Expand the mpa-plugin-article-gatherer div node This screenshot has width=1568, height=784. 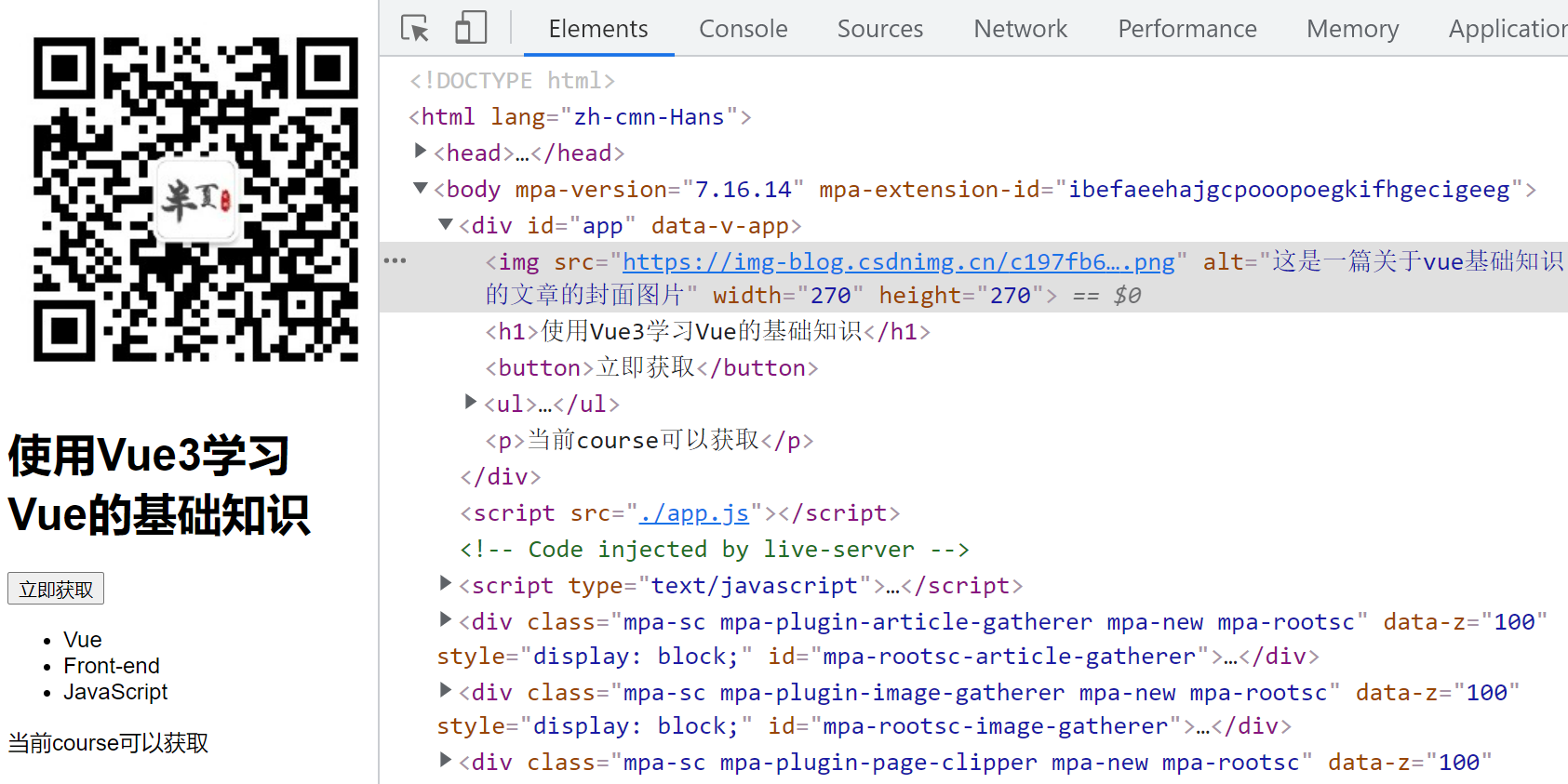(x=446, y=619)
